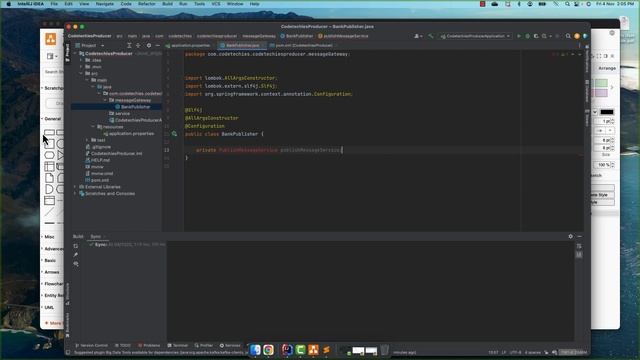This screenshot has width=640, height=360.
Task: Click the build hammer icon
Action: pos(431,36)
